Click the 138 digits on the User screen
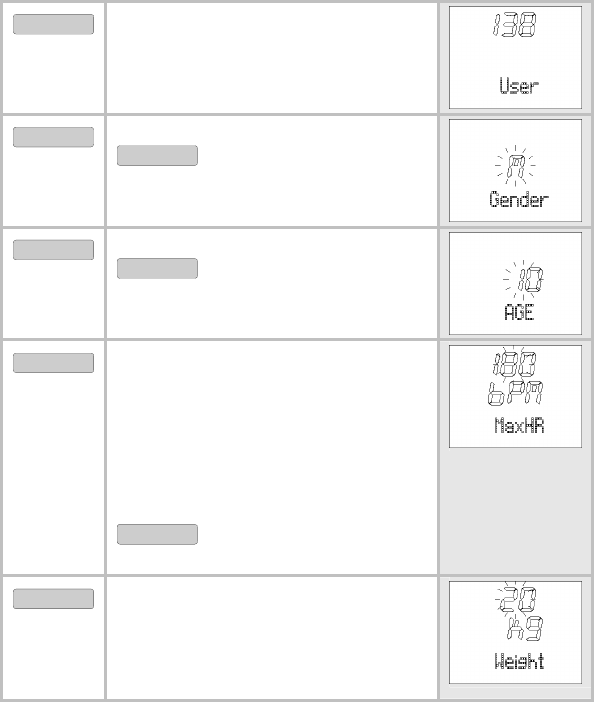Viewport: 594px width, 702px height. click(x=515, y=25)
